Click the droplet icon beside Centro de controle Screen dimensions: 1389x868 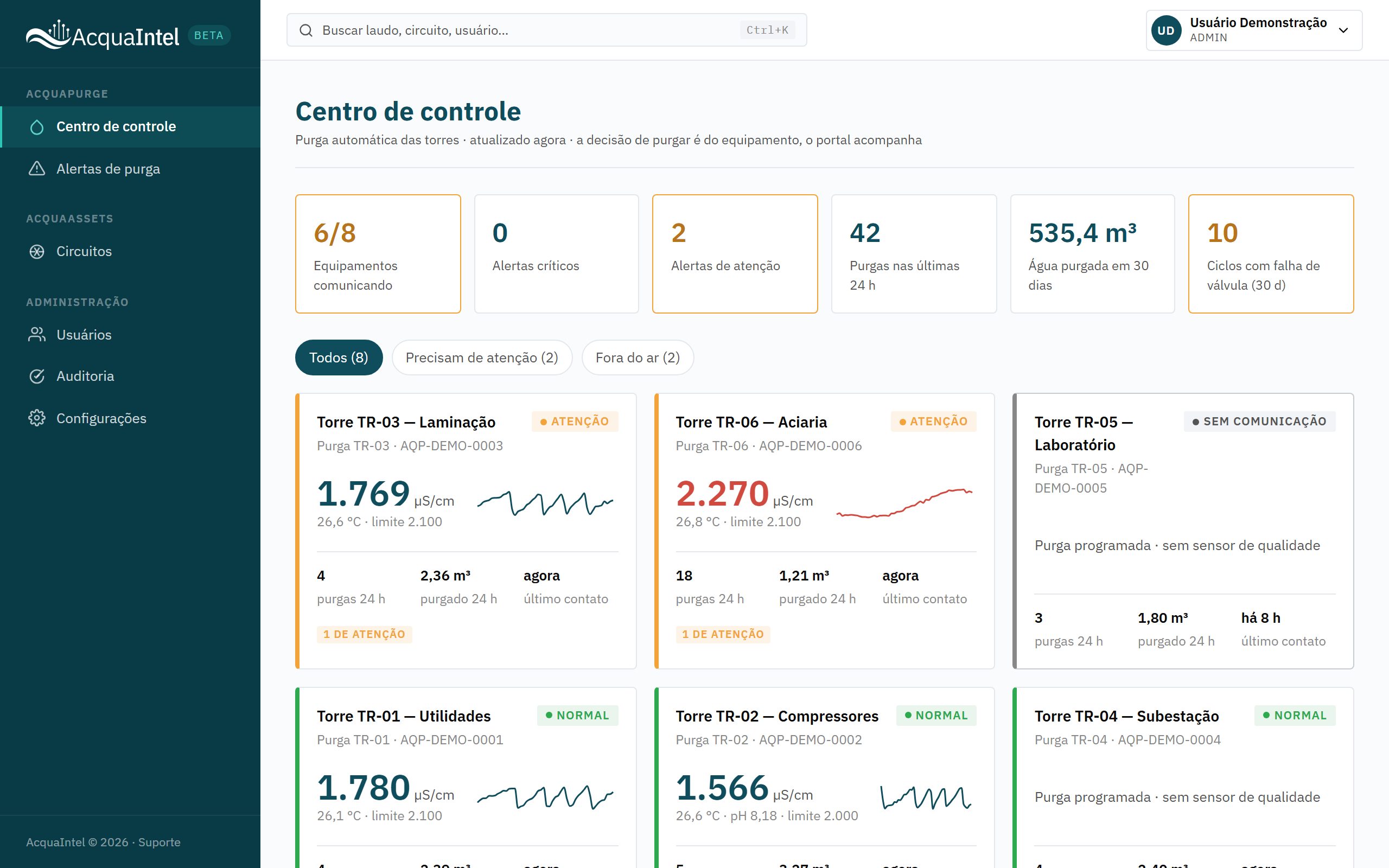(37, 127)
